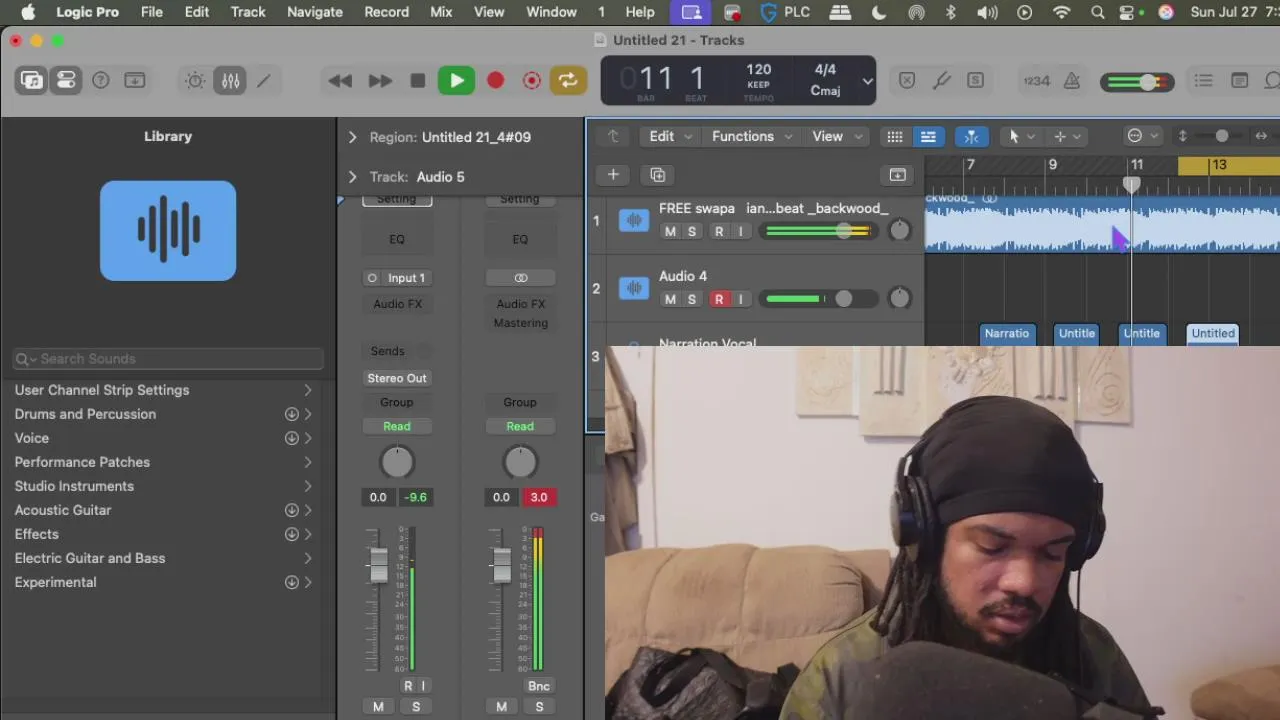The height and width of the screenshot is (720, 1280).
Task: Stop playback with the Stop button
Action: point(418,81)
